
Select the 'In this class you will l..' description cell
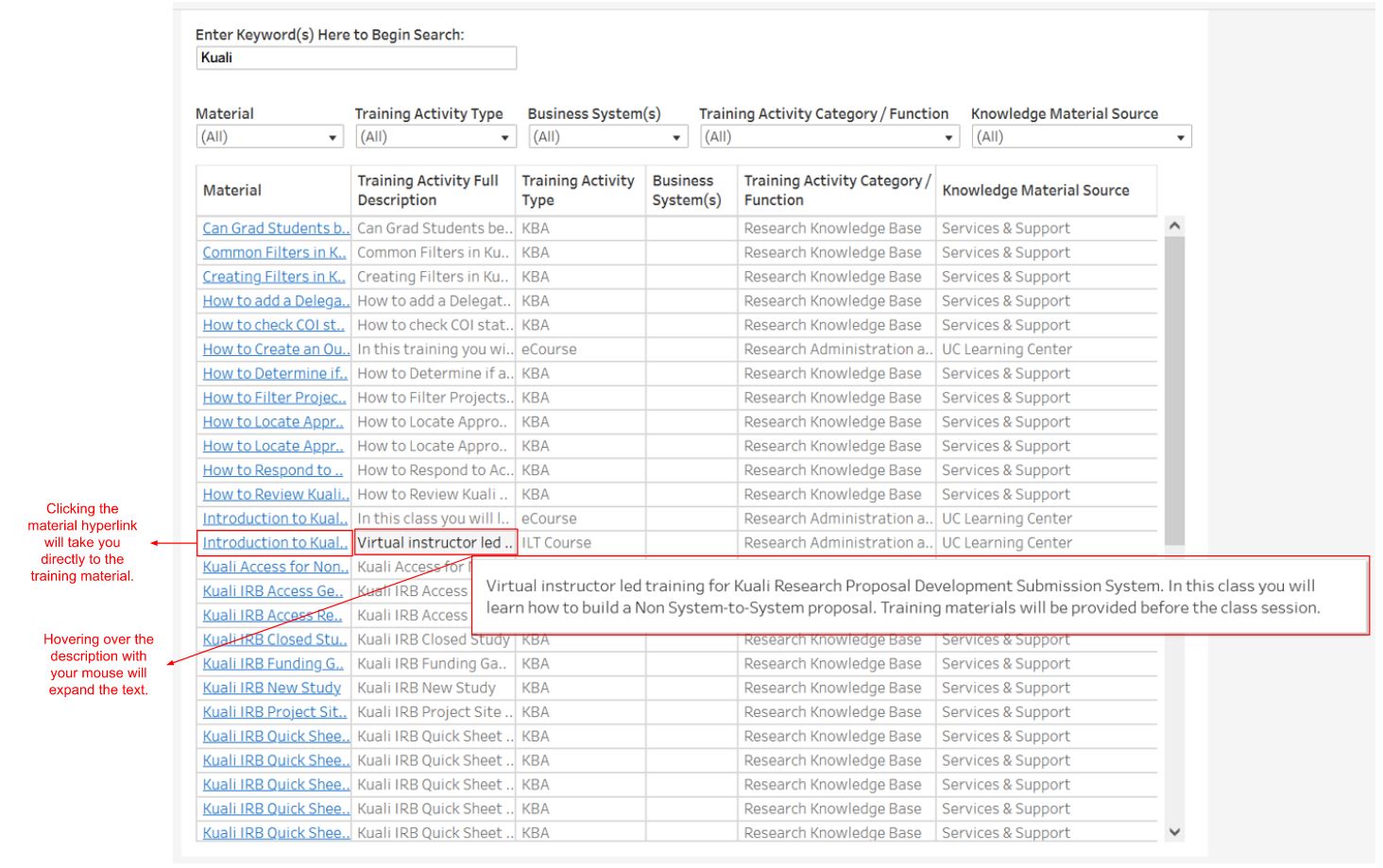tap(434, 519)
